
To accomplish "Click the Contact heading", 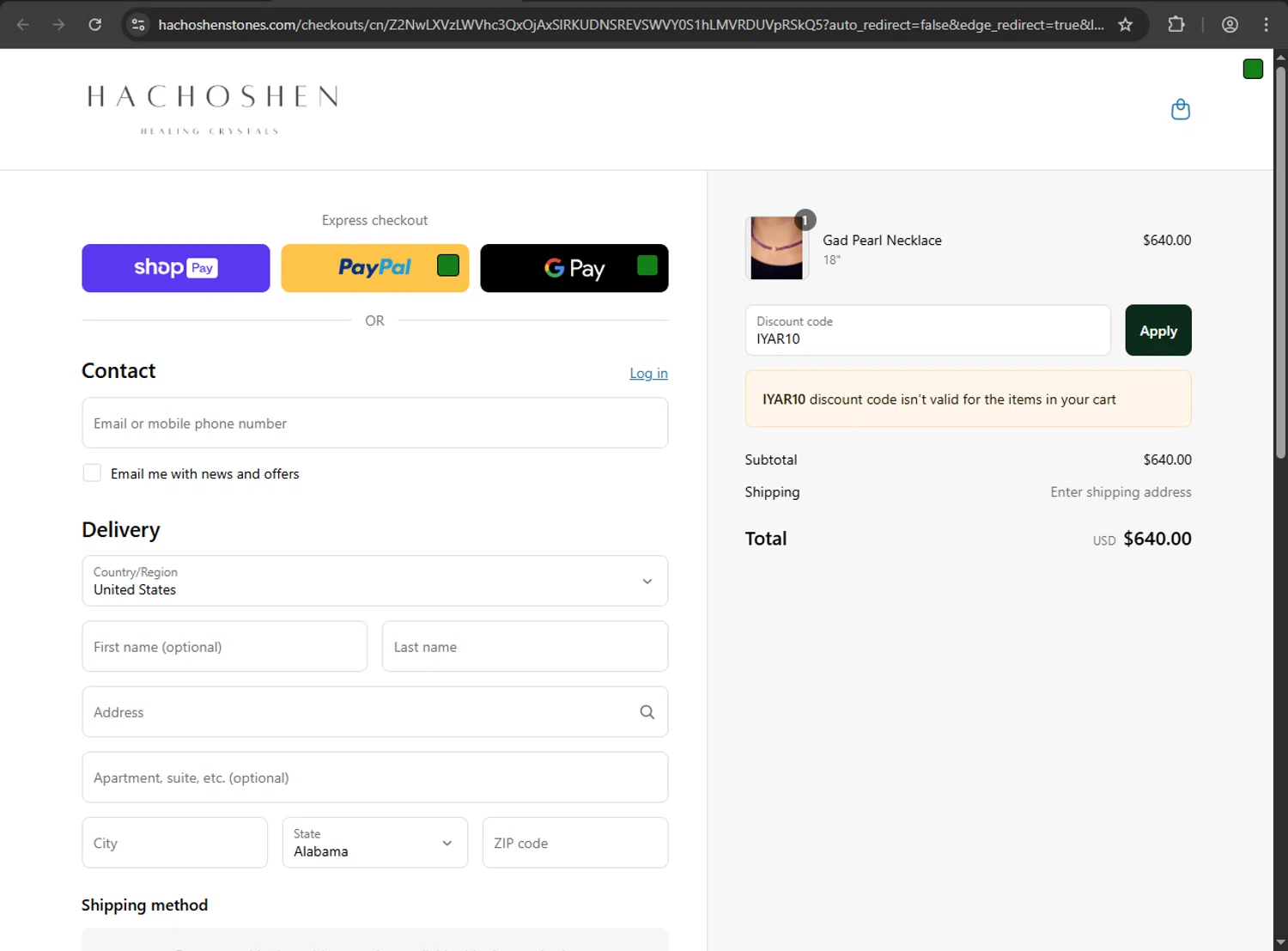I will (x=118, y=371).
